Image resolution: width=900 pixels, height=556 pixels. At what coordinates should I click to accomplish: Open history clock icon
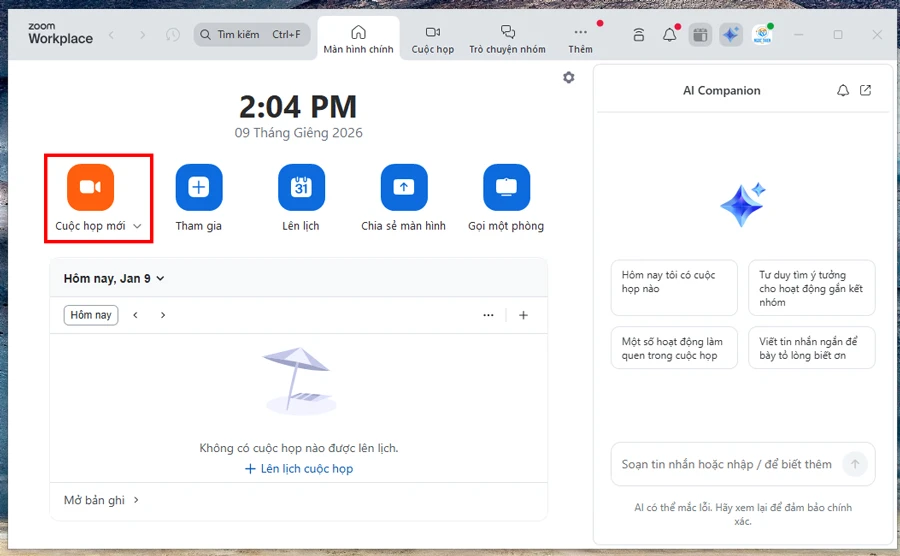coord(172,35)
